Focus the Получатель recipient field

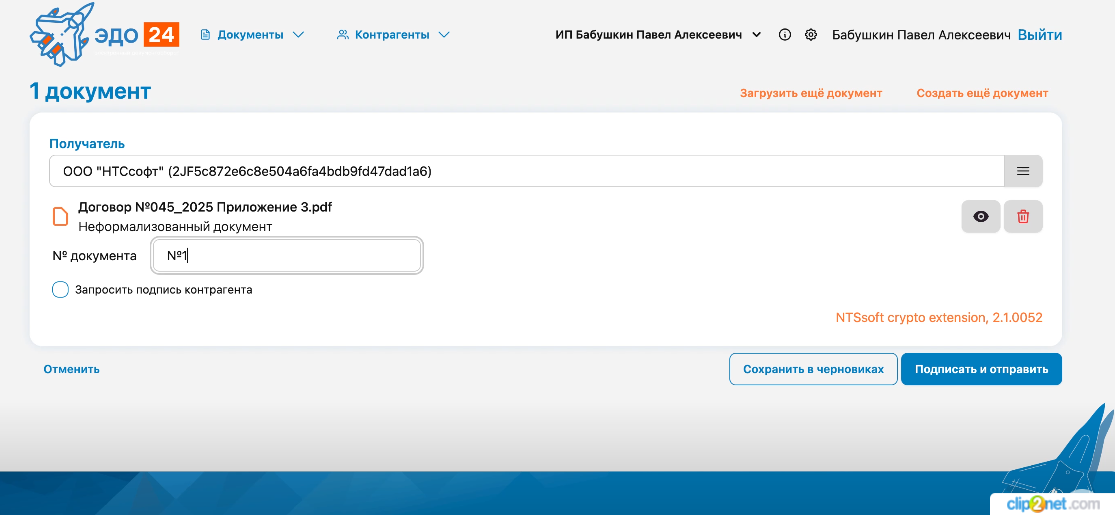point(526,171)
